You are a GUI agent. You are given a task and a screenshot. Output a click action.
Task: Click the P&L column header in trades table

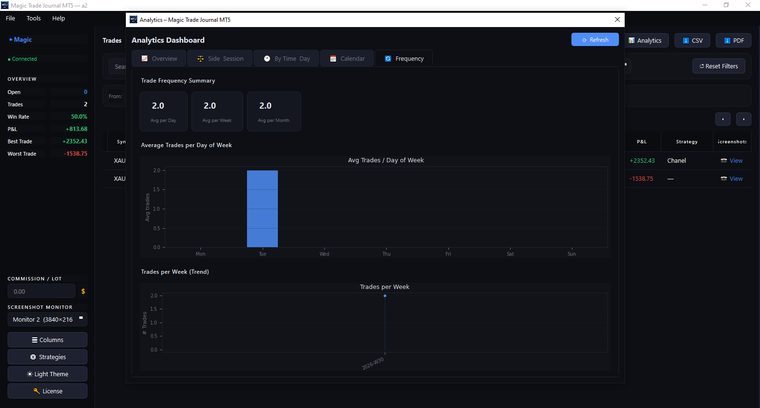pyautogui.click(x=641, y=142)
